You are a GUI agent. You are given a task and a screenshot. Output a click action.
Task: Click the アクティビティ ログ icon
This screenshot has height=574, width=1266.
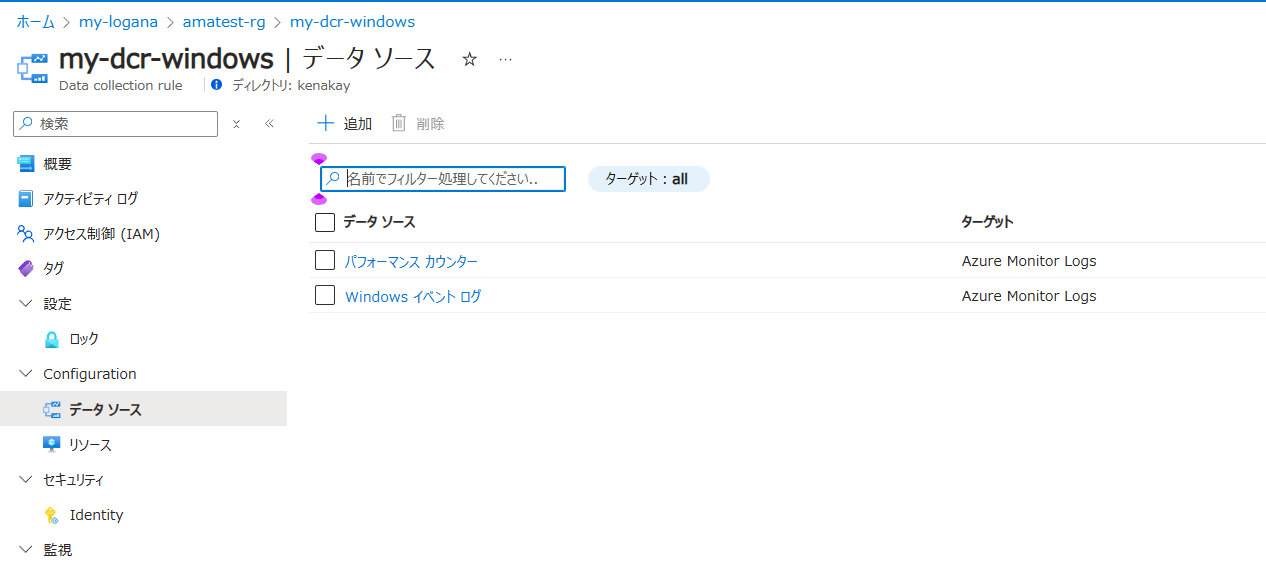point(26,199)
